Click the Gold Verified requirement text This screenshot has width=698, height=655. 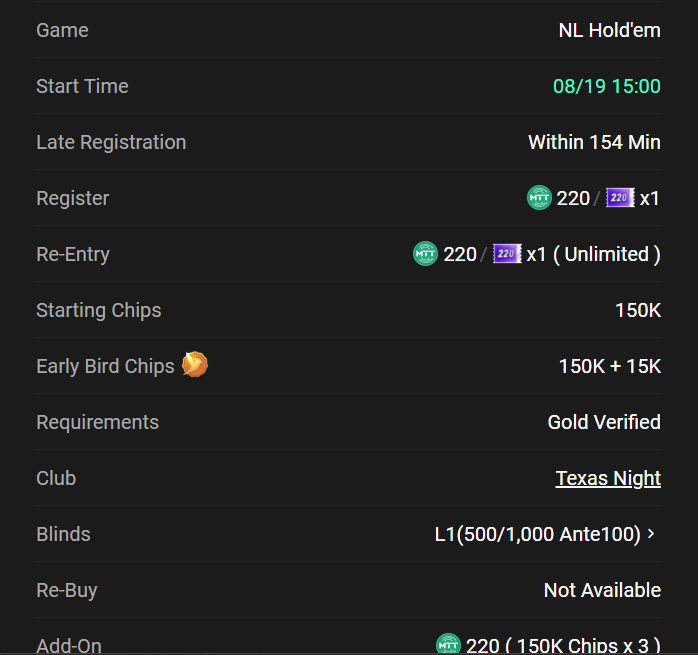click(x=604, y=422)
